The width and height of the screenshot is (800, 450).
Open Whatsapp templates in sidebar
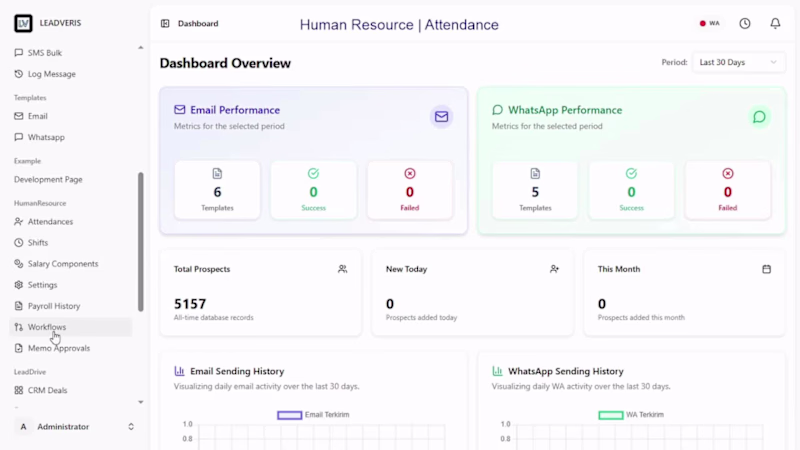(71, 137)
